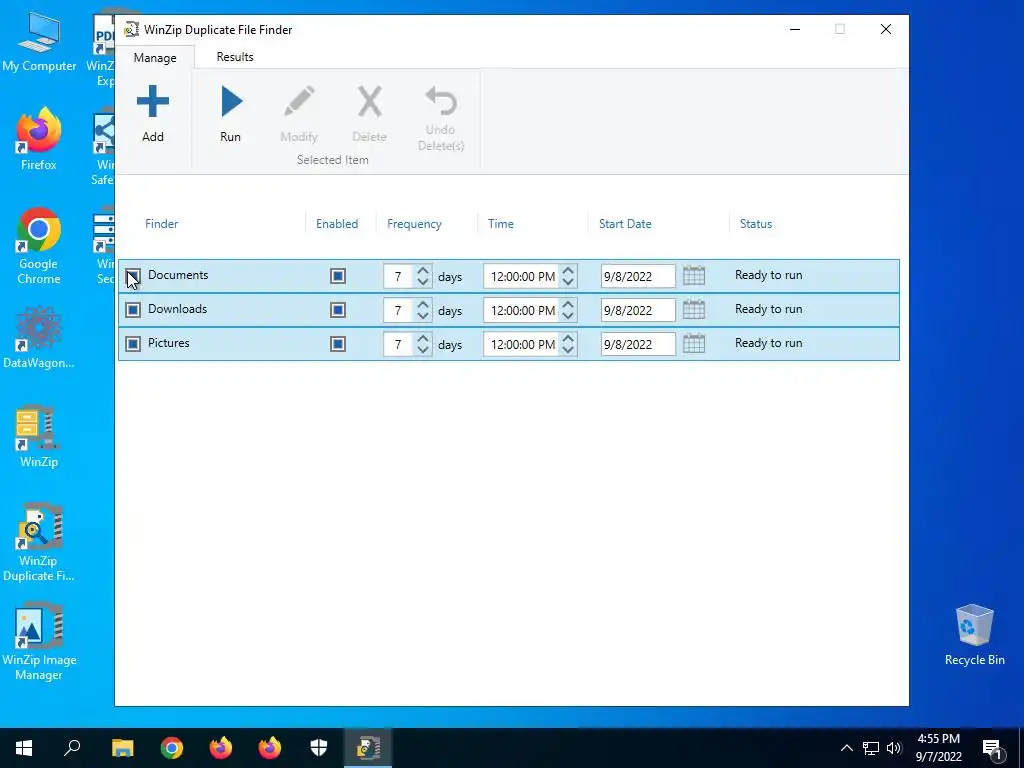This screenshot has height=768, width=1024.
Task: Open taskbar search magnifier
Action: (72, 748)
